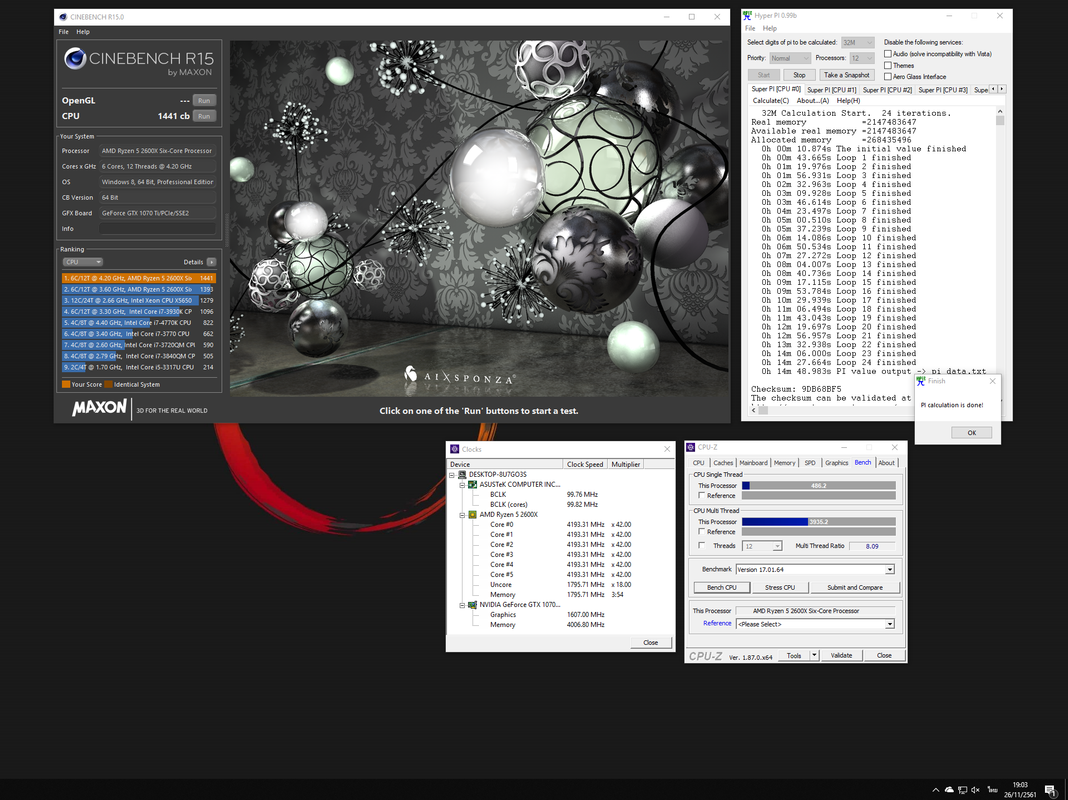Click the Thai input language indicator

pyautogui.click(x=992, y=790)
